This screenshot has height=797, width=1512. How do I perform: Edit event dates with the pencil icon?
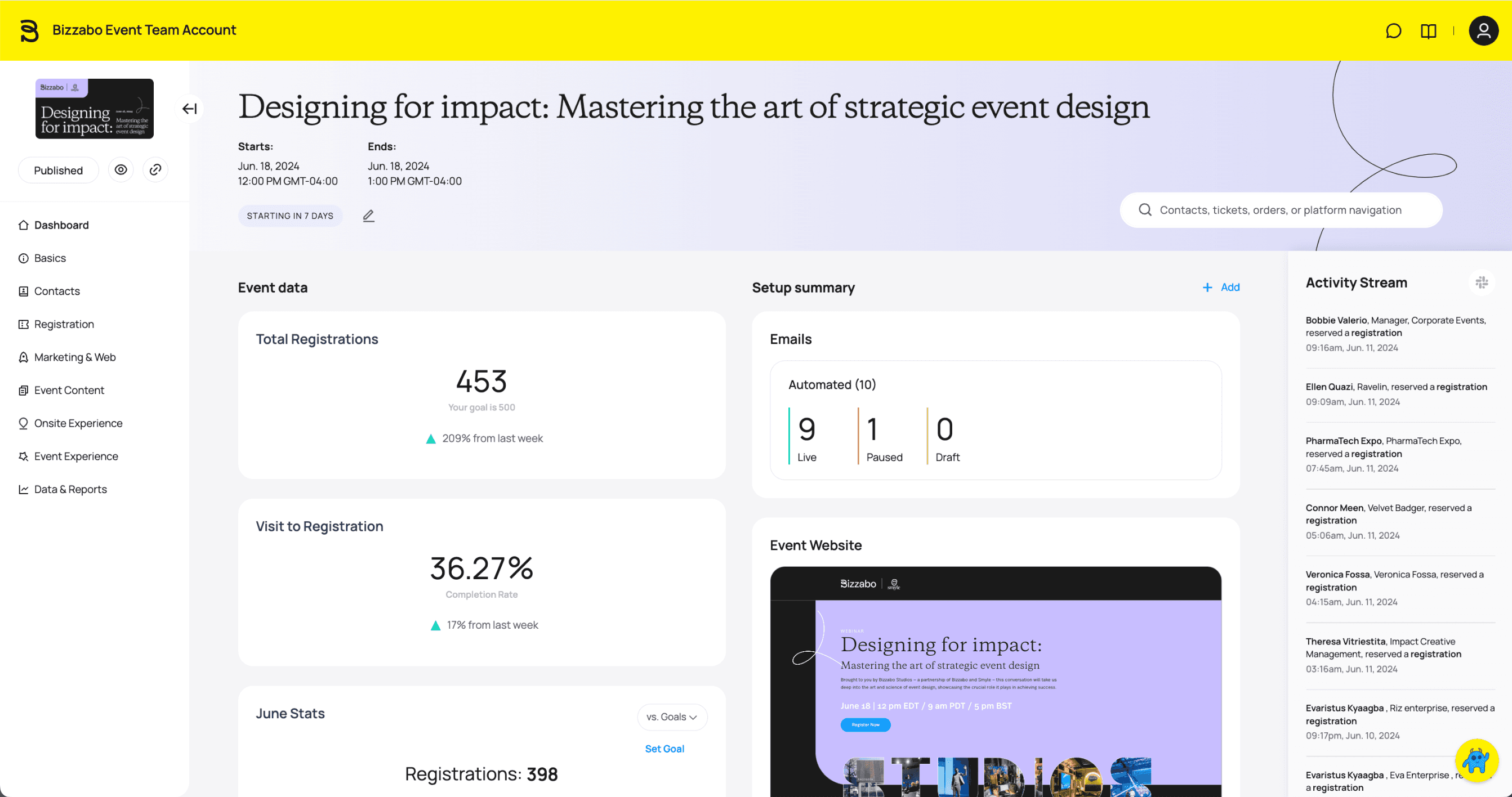tap(369, 215)
